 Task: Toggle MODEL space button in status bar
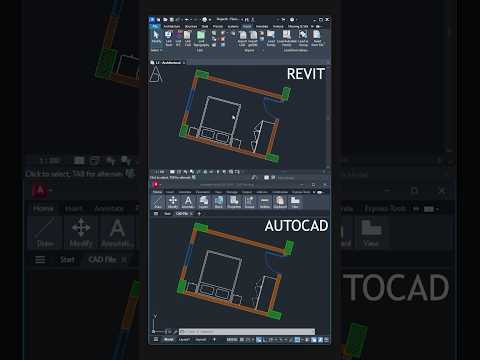pos(232,340)
